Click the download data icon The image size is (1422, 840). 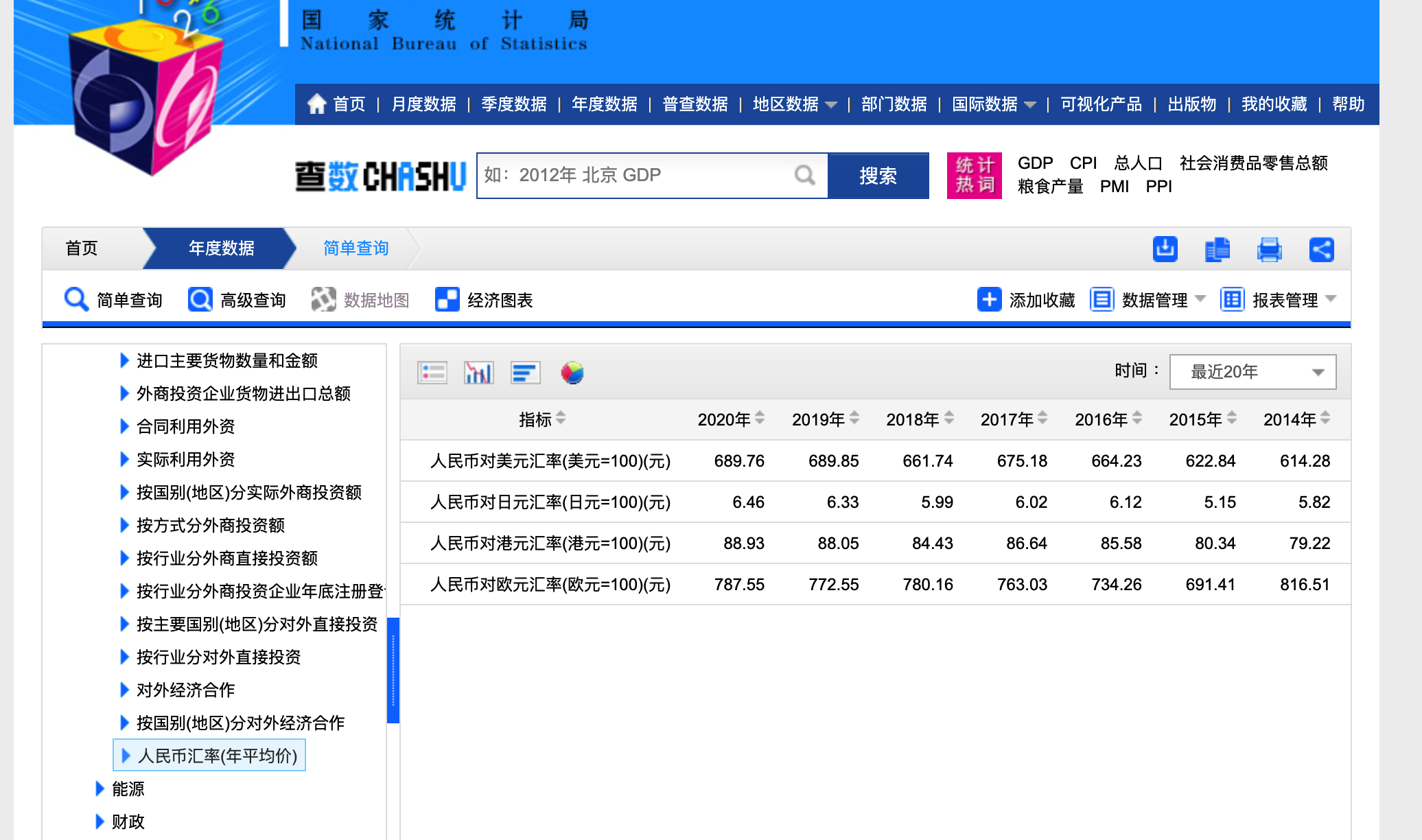click(1165, 248)
